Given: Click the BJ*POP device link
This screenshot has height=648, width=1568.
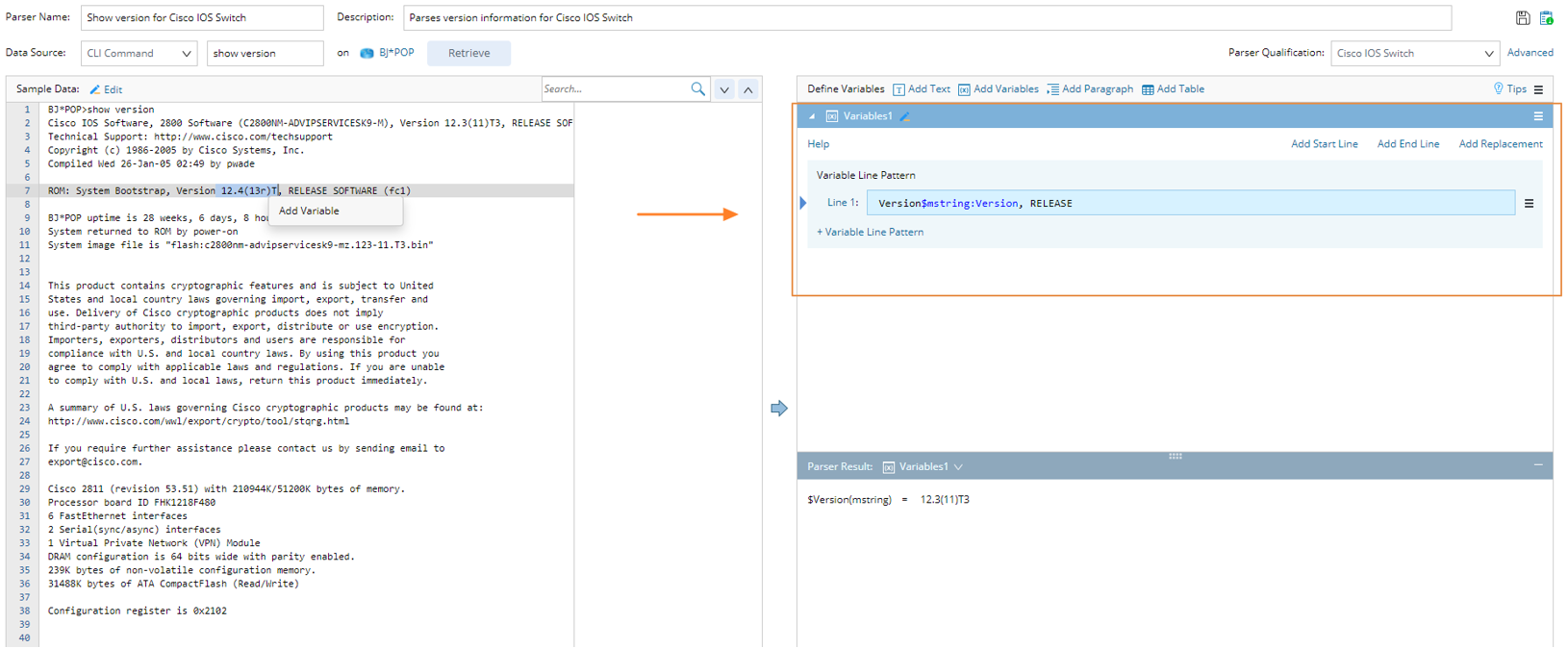Looking at the screenshot, I should click(396, 53).
